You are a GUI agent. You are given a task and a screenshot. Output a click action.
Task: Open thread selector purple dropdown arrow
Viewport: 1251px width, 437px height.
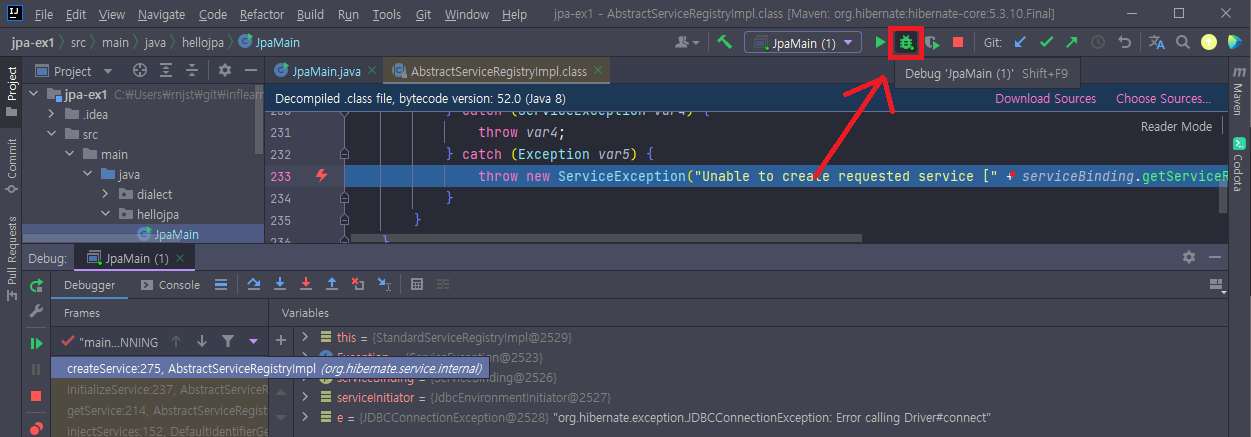(x=253, y=341)
